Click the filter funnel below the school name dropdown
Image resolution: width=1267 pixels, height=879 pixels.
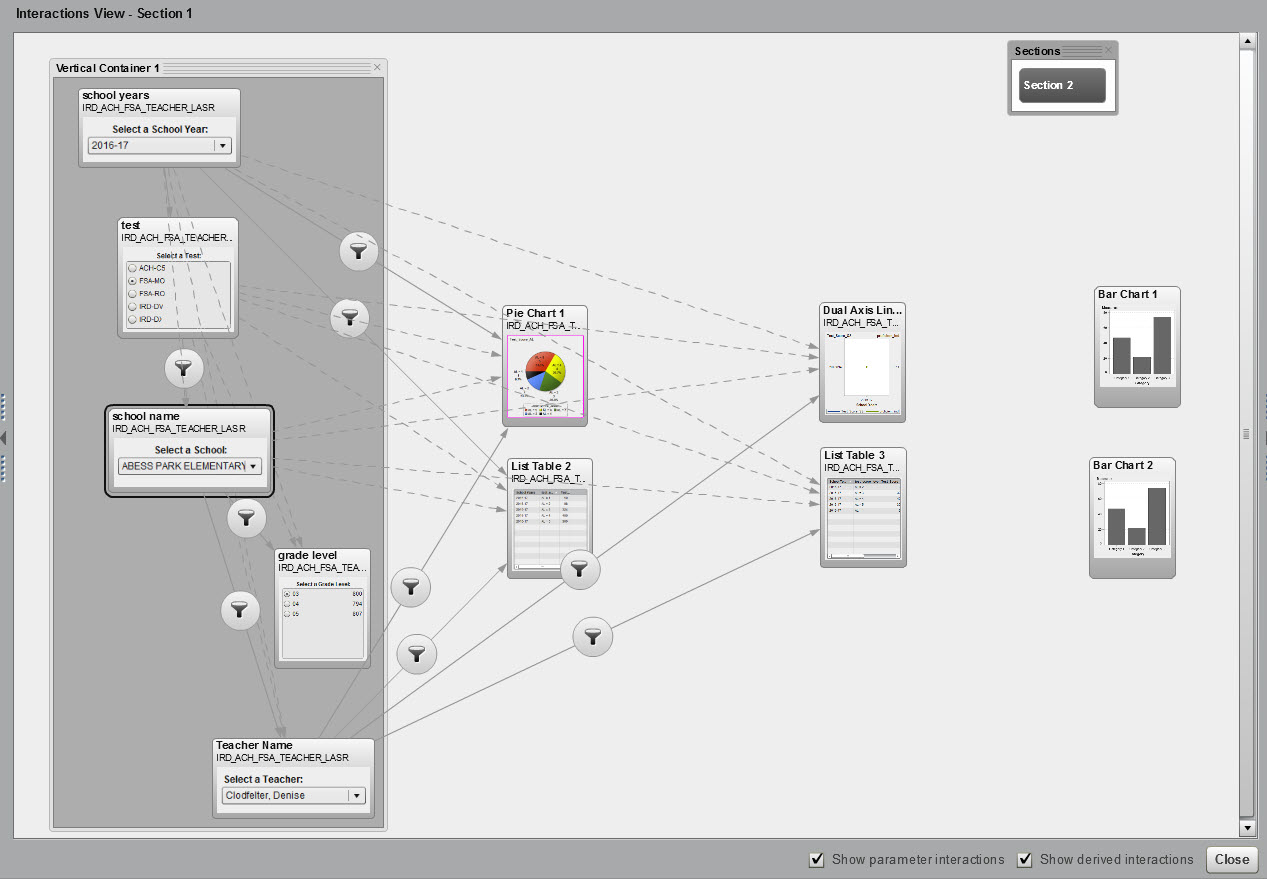(247, 518)
